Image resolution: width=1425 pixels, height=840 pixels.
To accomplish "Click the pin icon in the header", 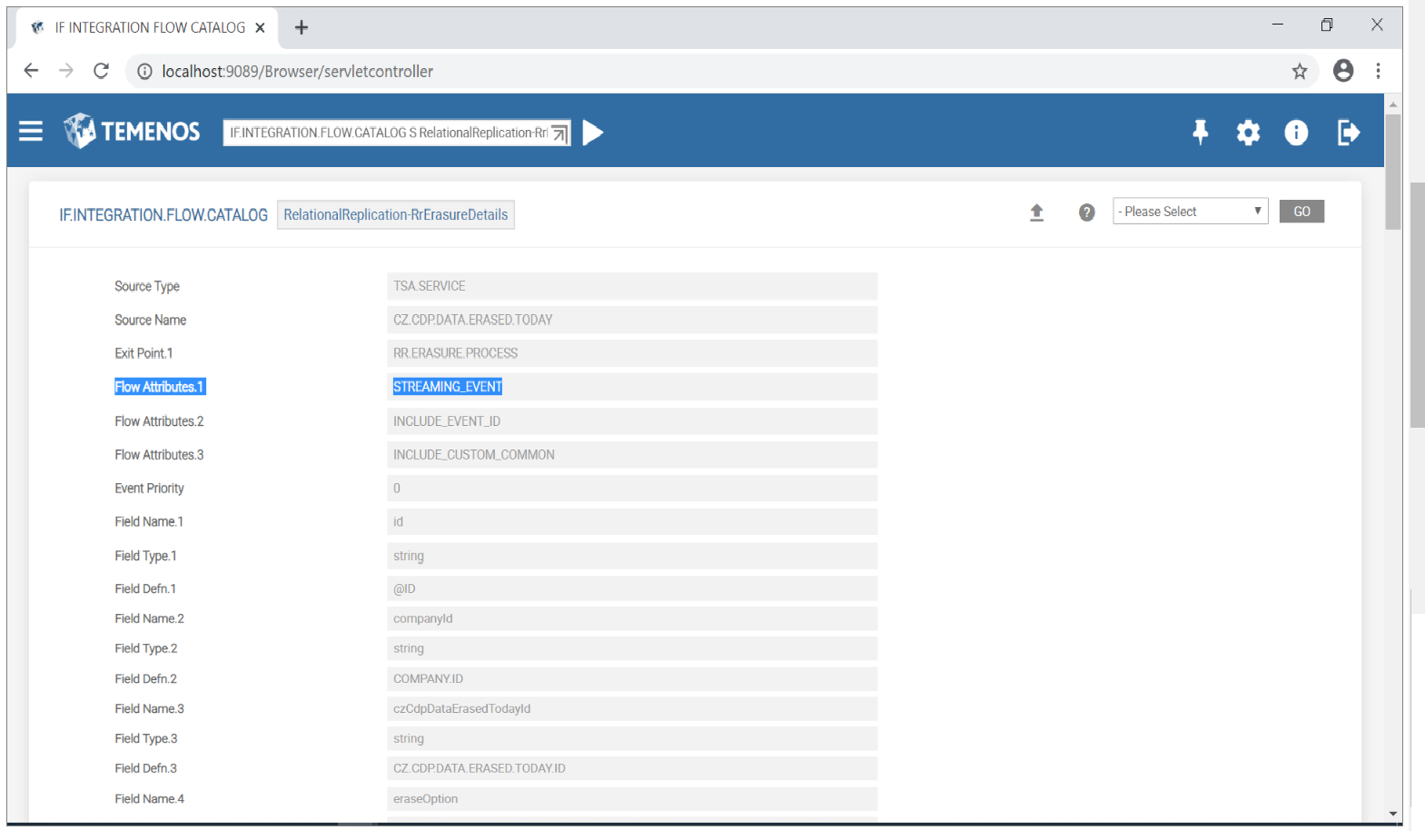I will click(x=1200, y=133).
